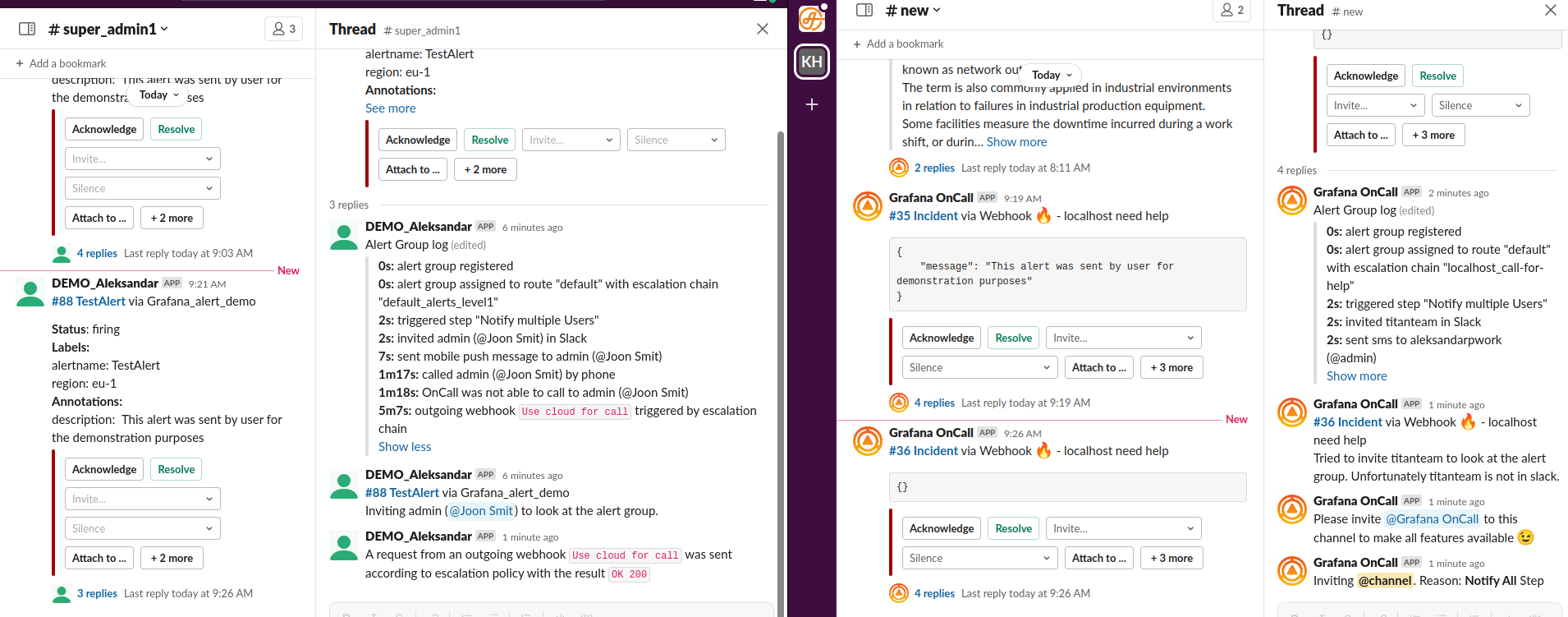Image resolution: width=1568 pixels, height=617 pixels.
Task: Collapse the log with 'Show less' link
Action: click(x=405, y=447)
